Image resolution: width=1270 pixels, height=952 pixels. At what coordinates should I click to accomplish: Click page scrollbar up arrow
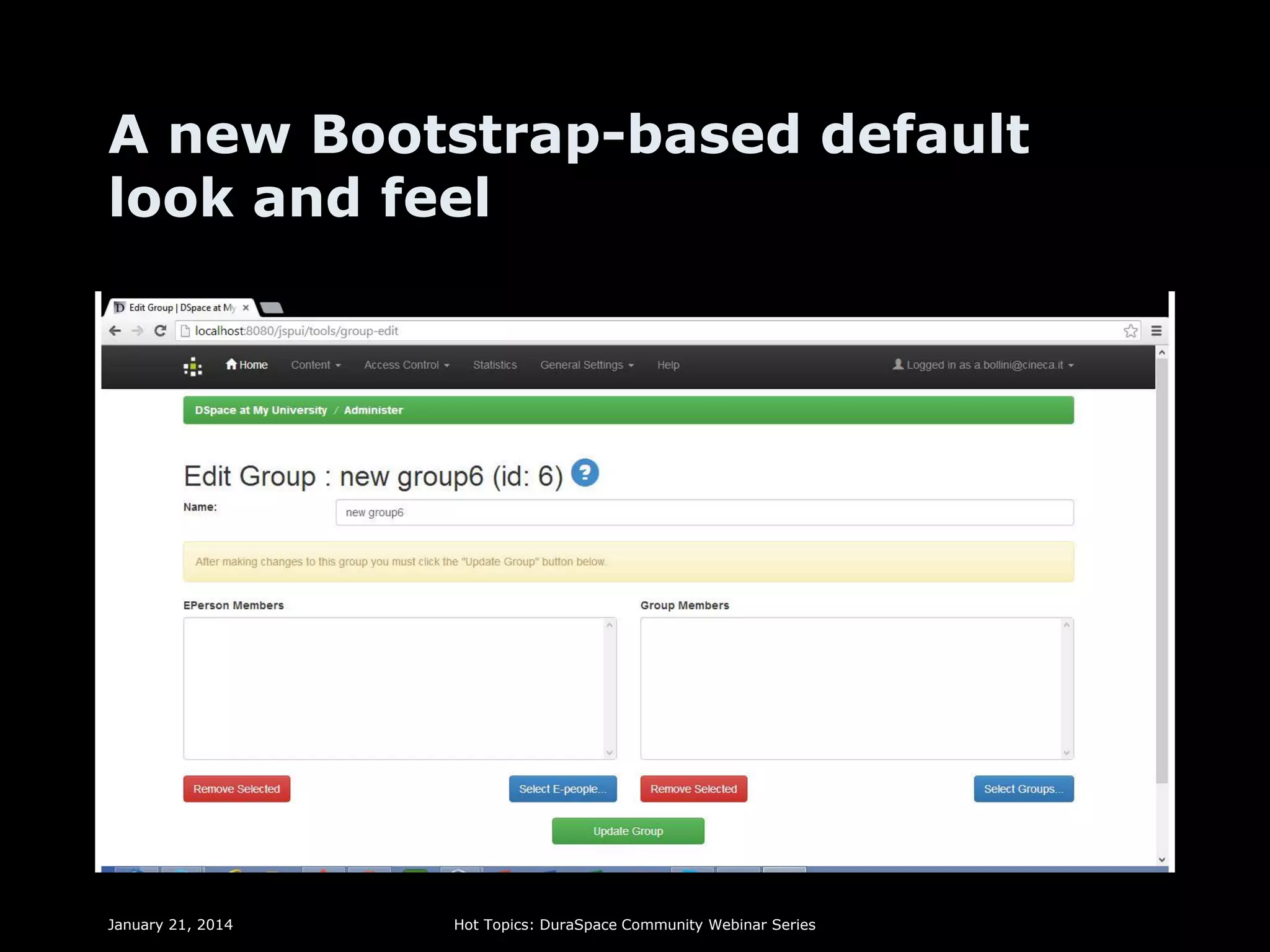1162,352
